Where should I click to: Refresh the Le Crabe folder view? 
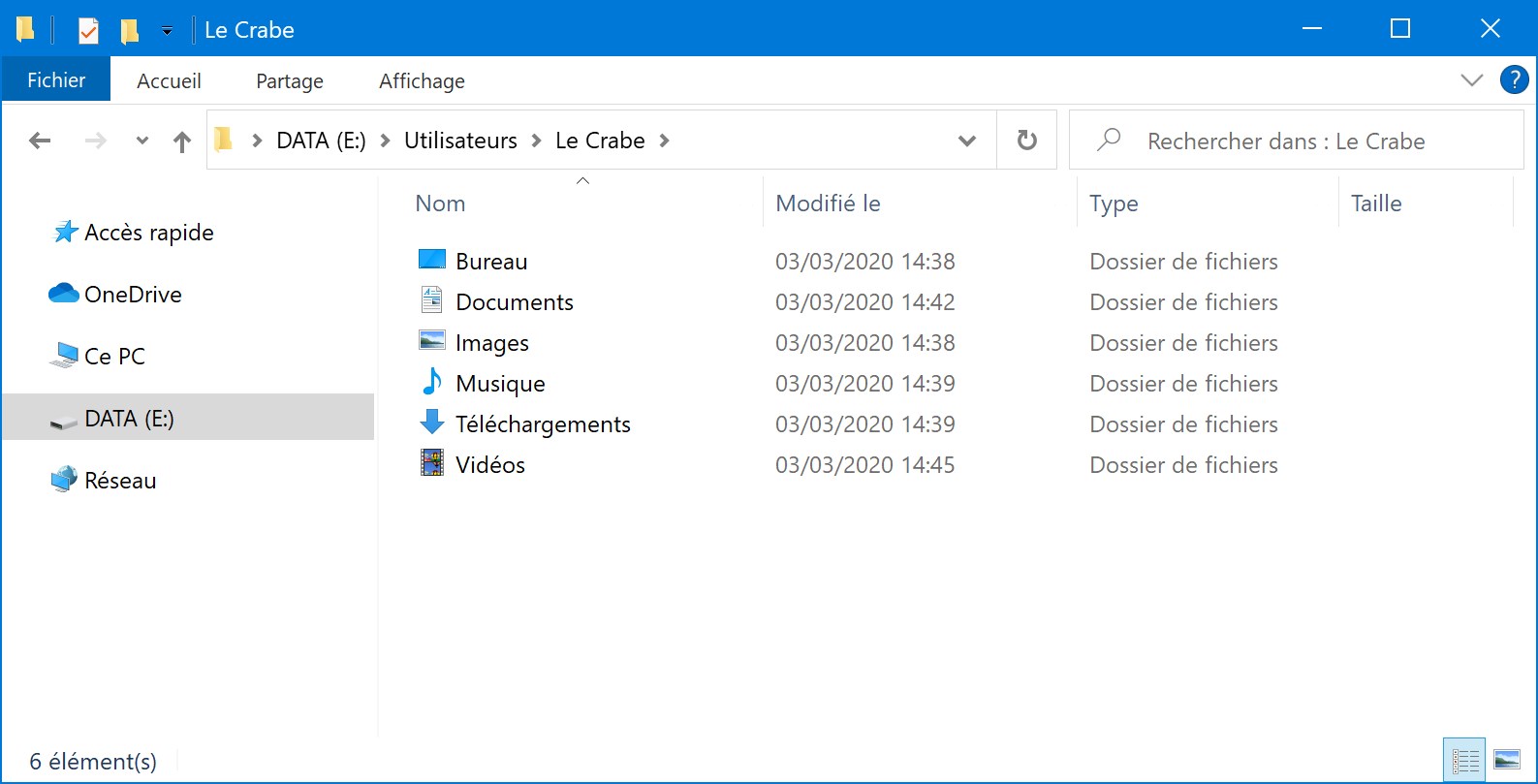coord(1027,141)
